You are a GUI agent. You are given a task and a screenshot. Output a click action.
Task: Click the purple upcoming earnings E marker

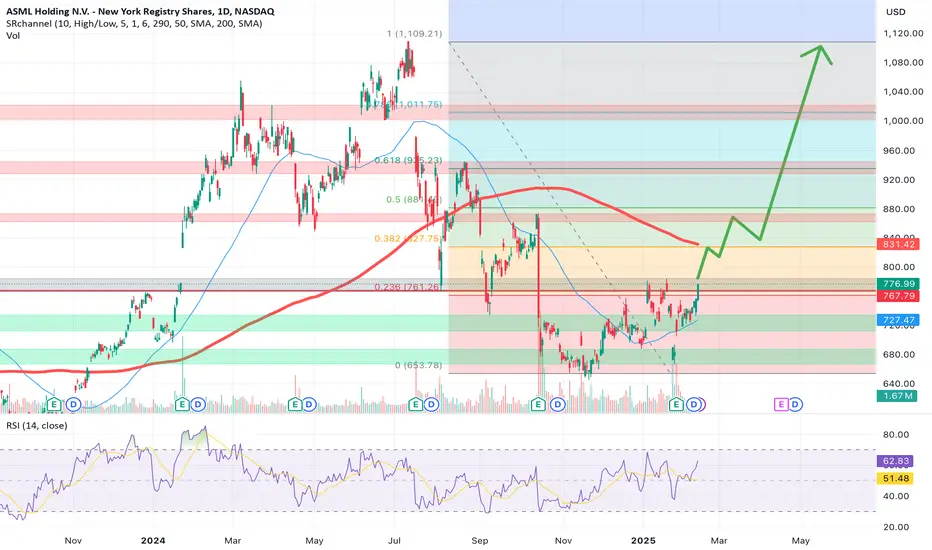(781, 405)
